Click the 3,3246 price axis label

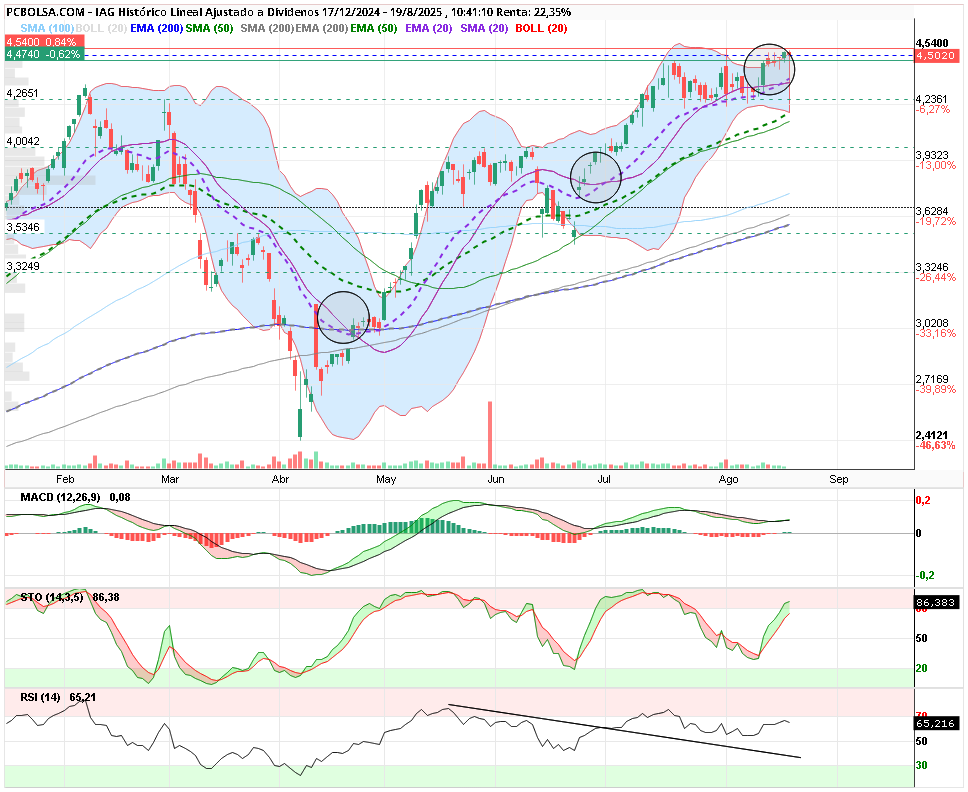(932, 267)
